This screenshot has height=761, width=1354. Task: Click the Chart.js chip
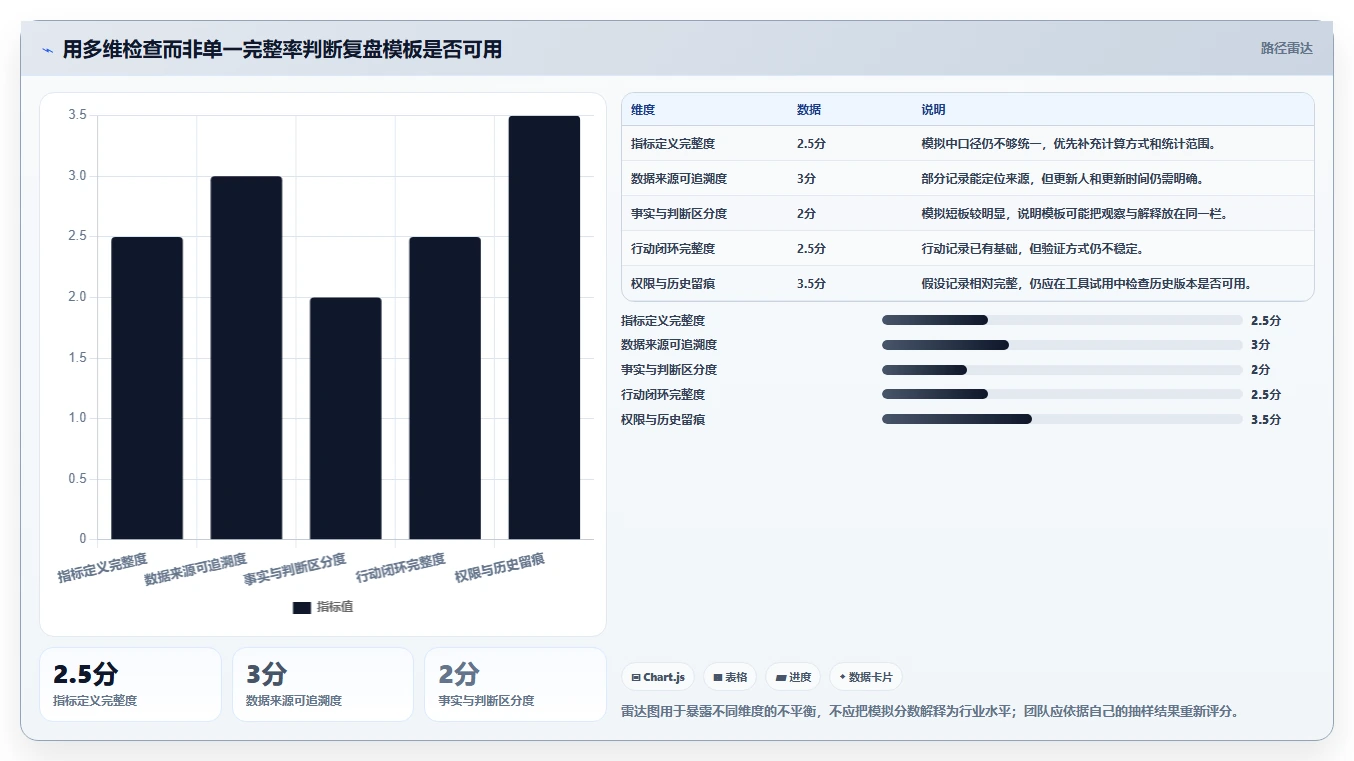[x=658, y=677]
